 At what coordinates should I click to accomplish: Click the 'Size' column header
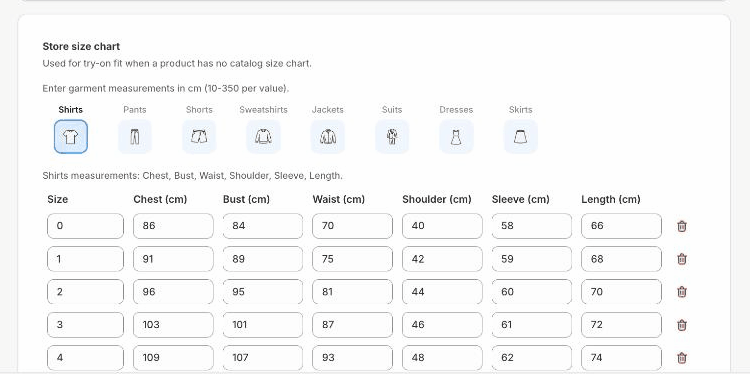click(x=57, y=199)
